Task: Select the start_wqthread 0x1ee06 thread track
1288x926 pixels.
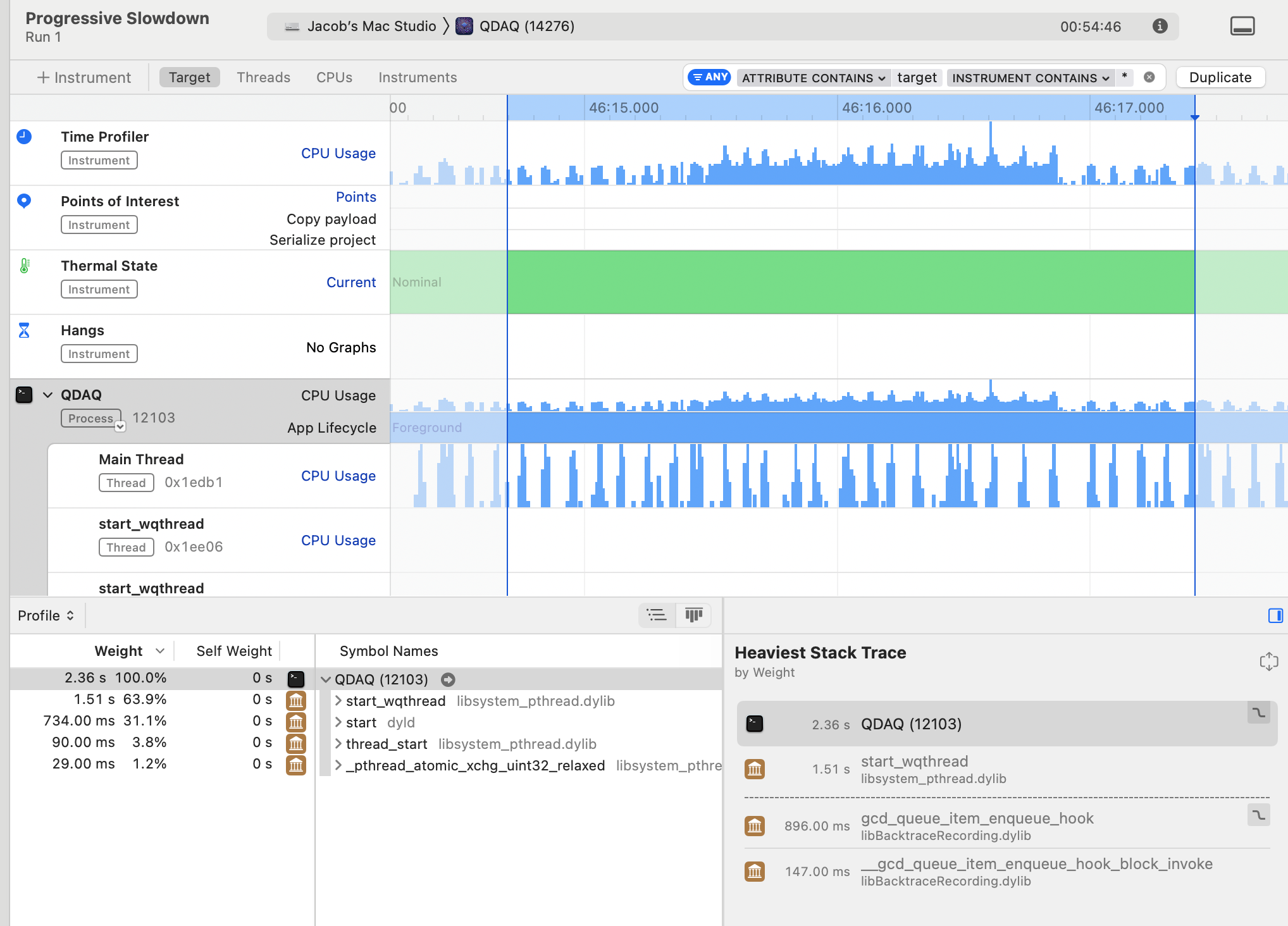Action: coord(219,540)
